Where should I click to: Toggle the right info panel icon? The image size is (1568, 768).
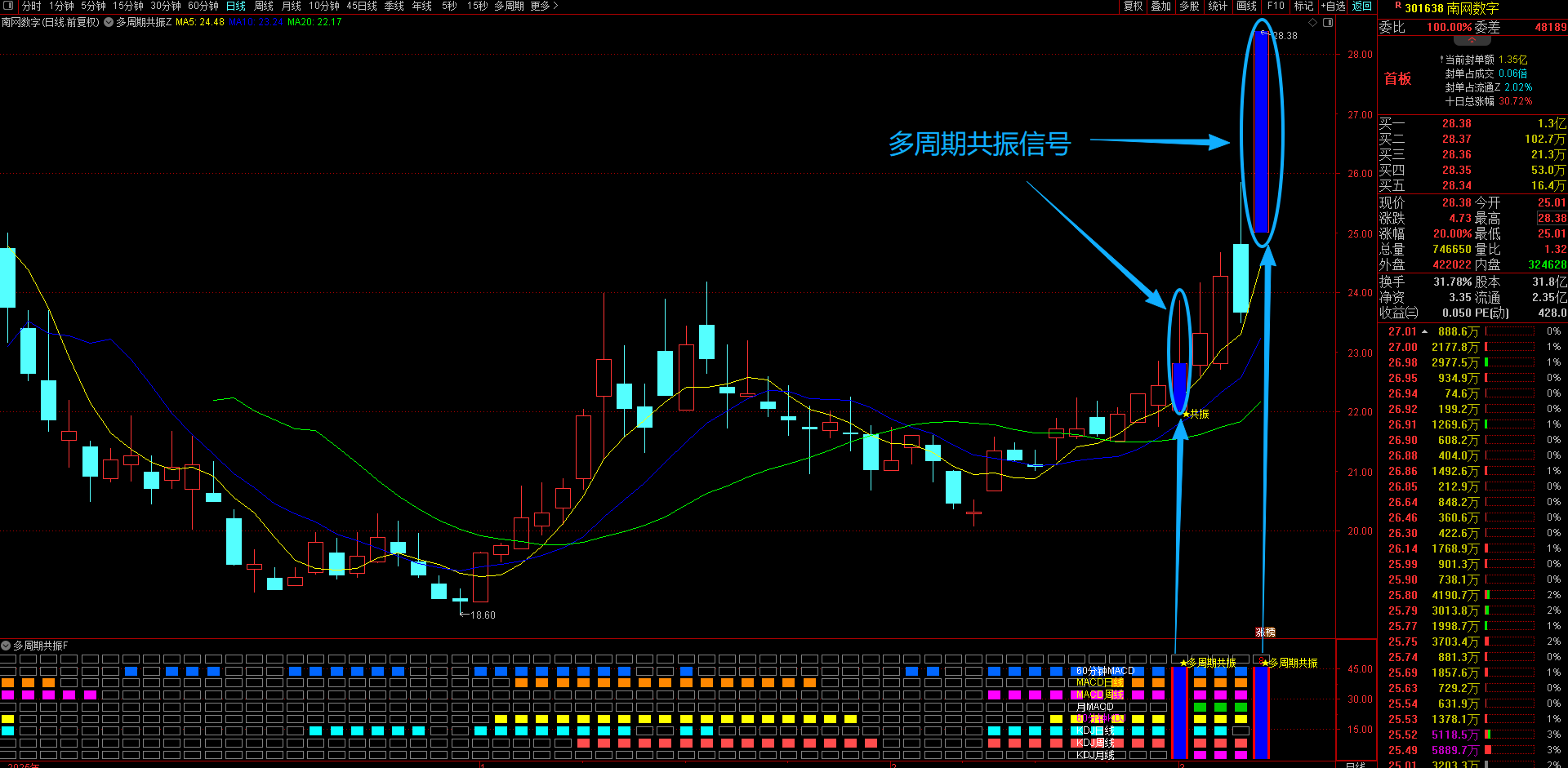click(x=1329, y=22)
